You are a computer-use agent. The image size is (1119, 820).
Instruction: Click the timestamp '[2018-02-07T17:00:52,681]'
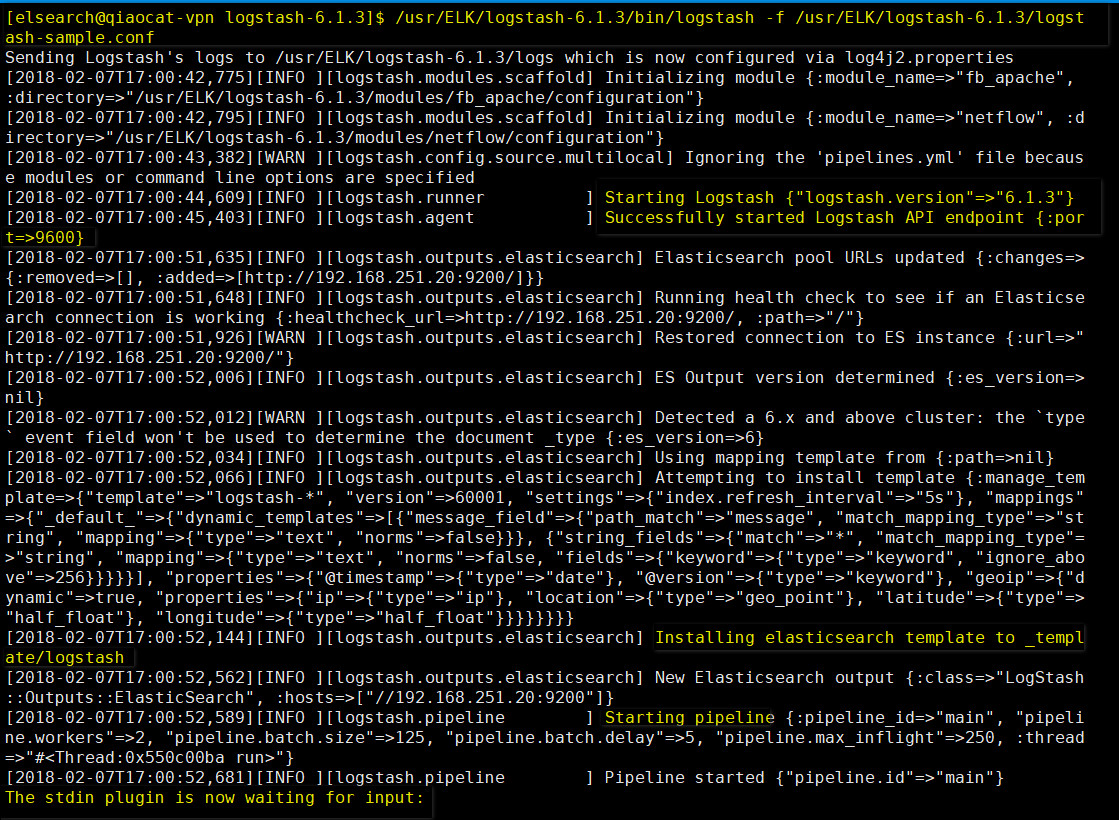point(130,776)
